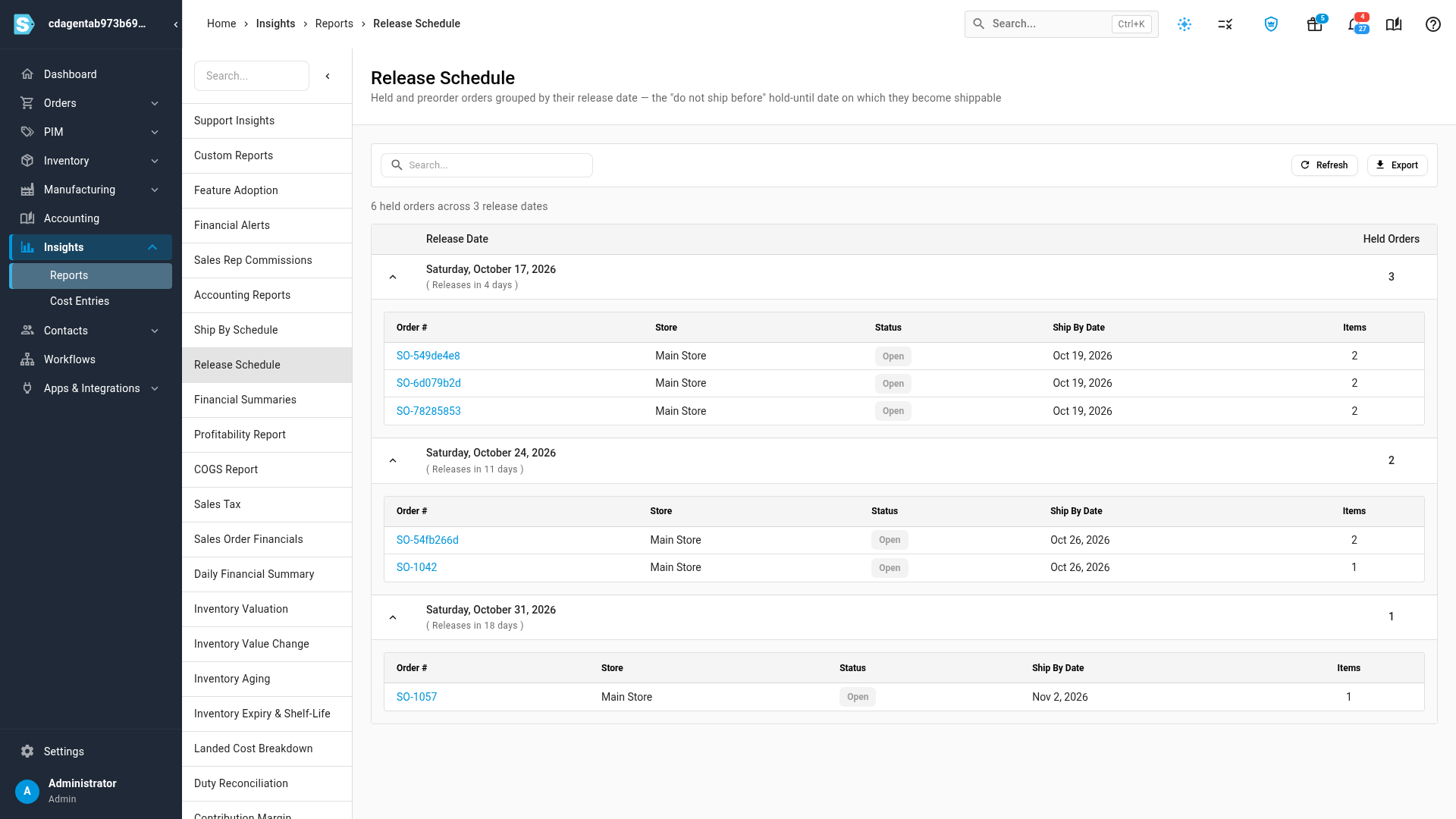The image size is (1456, 819).
Task: Expand the Contacts menu
Action: click(x=91, y=331)
